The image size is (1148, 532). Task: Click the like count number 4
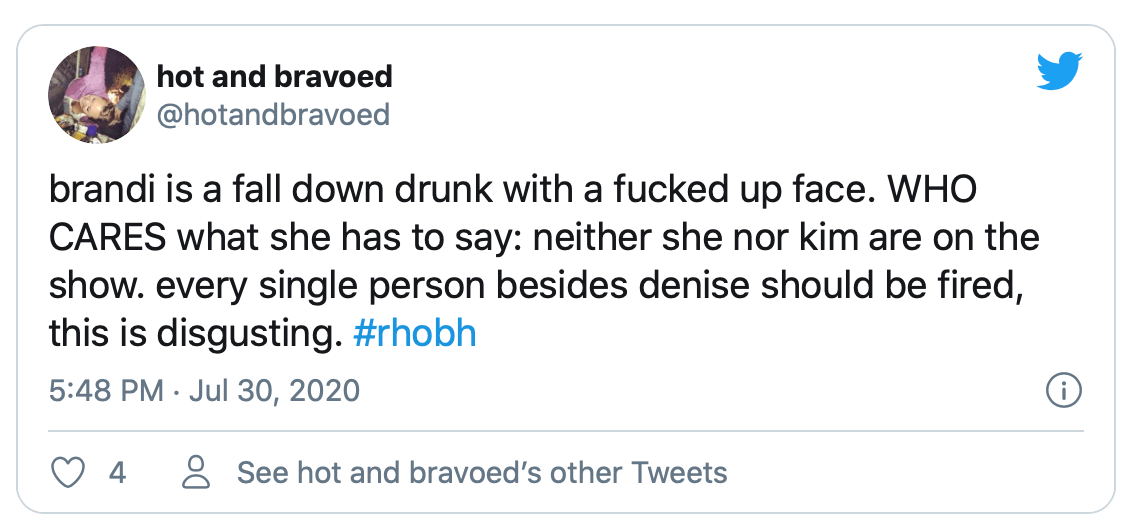pyautogui.click(x=117, y=472)
